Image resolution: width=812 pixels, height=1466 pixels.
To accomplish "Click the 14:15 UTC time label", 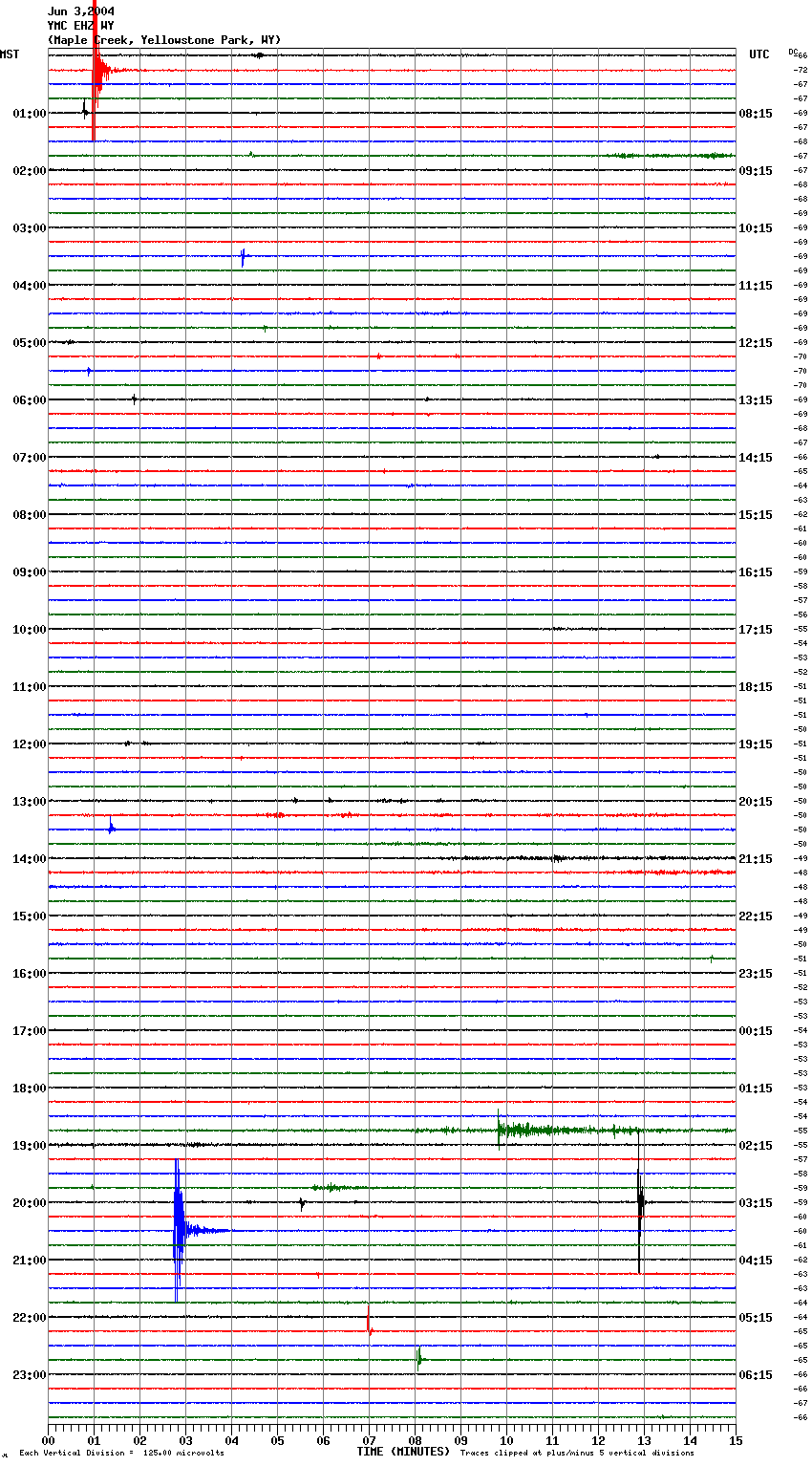I will click(x=756, y=458).
